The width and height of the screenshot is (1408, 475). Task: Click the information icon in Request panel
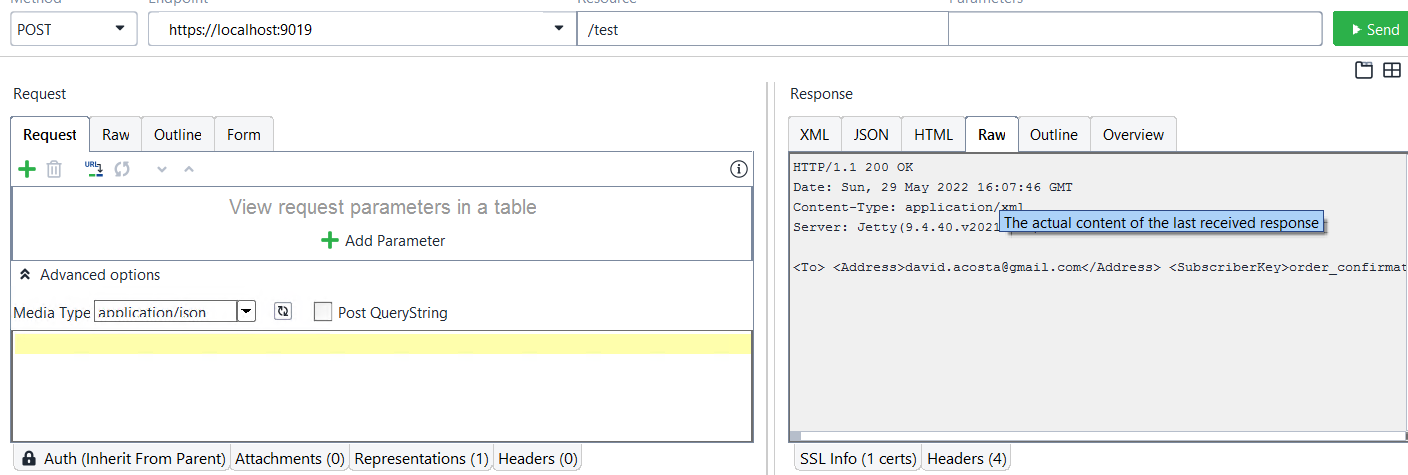point(739,169)
